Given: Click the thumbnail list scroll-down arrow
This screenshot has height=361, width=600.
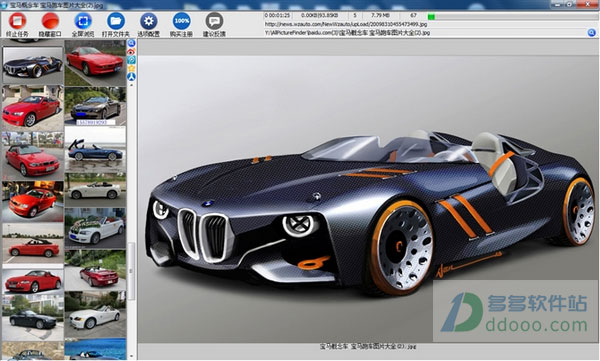Looking at the screenshot, I should (131, 356).
